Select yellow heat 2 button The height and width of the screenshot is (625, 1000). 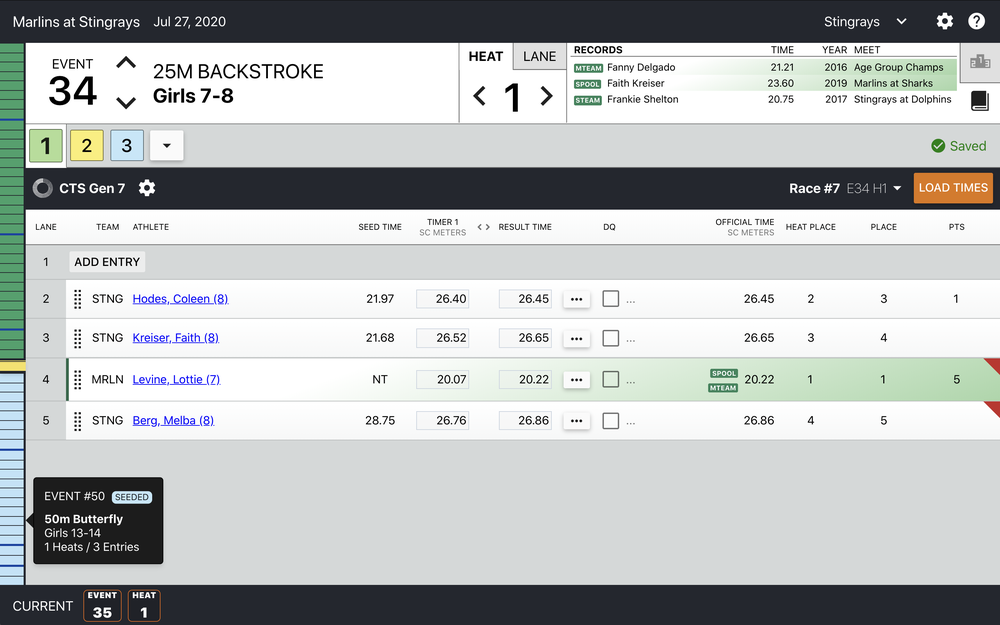[87, 145]
